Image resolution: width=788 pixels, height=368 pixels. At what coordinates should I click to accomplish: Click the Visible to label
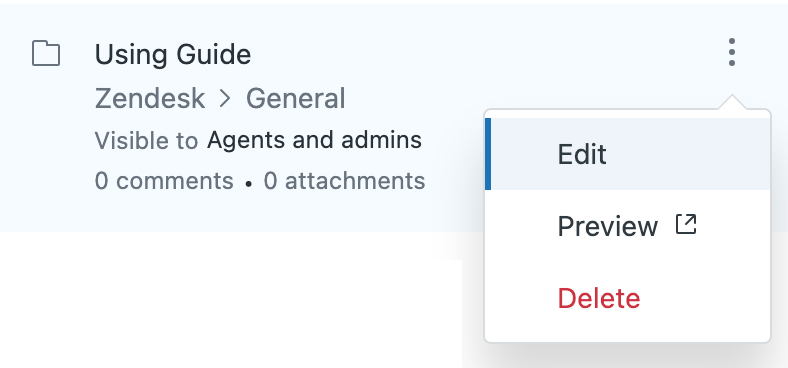(146, 141)
